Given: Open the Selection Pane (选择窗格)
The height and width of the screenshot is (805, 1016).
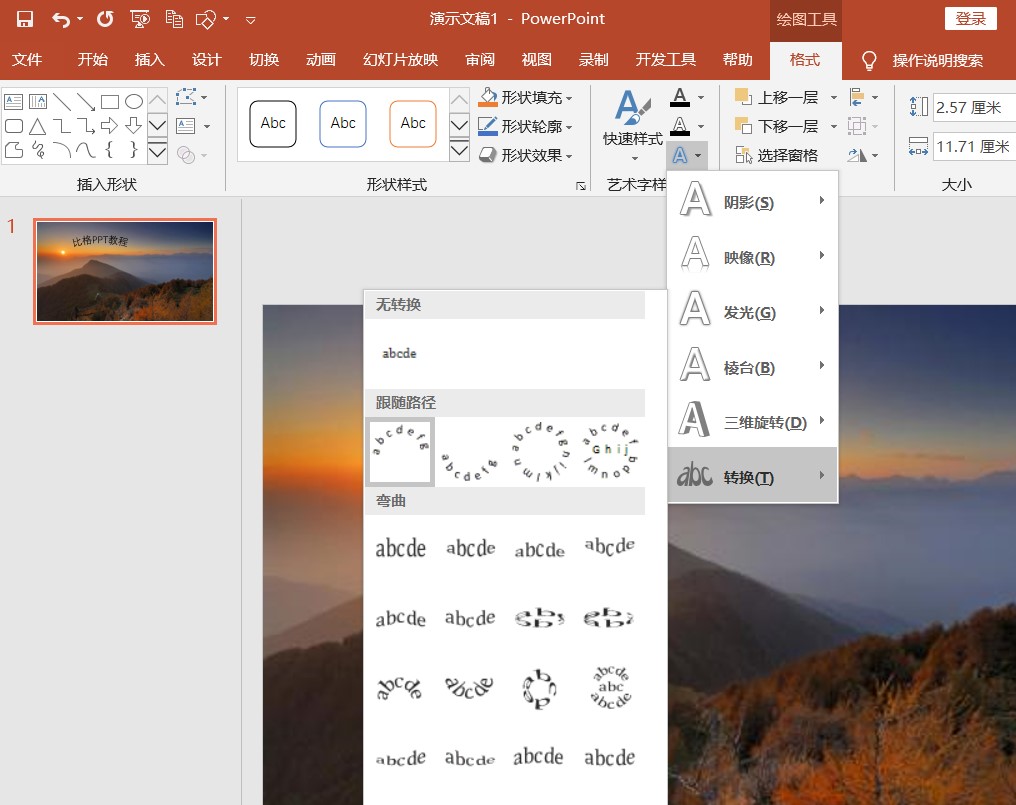Looking at the screenshot, I should click(x=777, y=155).
